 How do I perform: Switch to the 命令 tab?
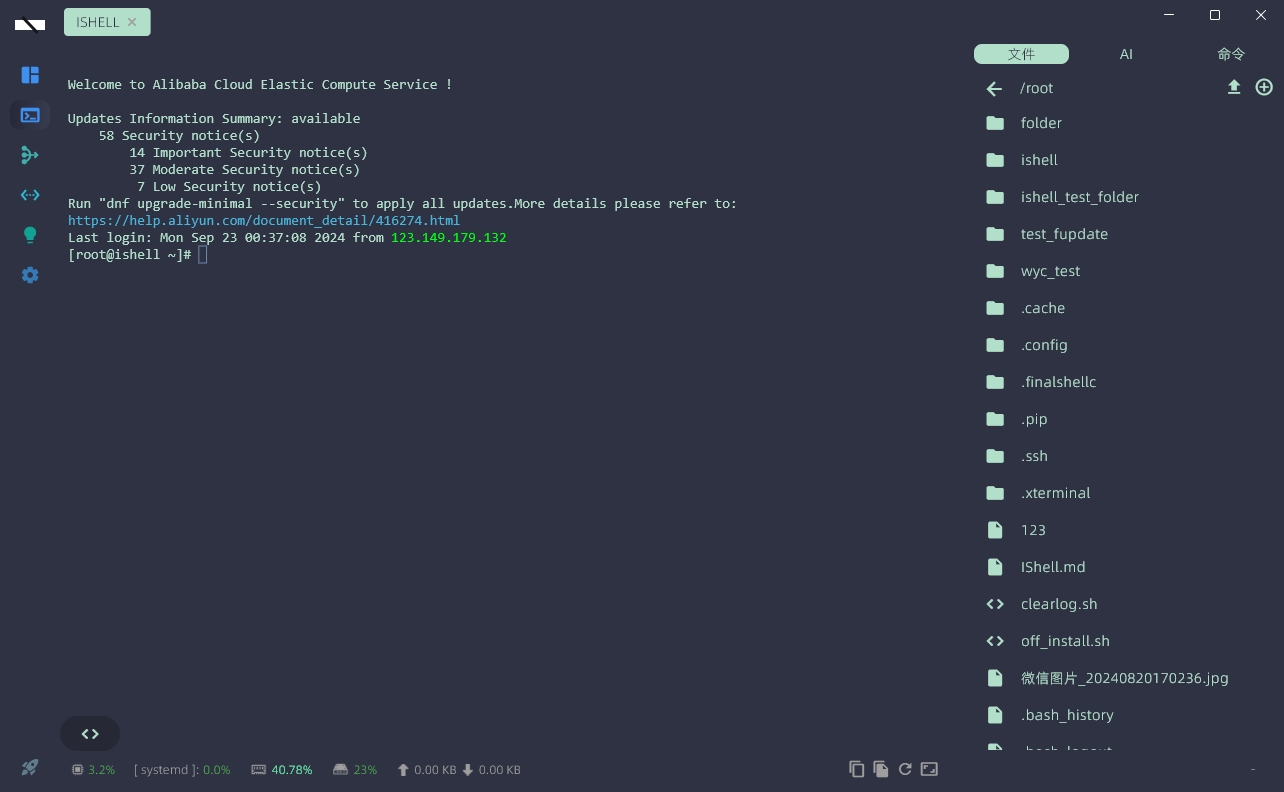click(1230, 54)
